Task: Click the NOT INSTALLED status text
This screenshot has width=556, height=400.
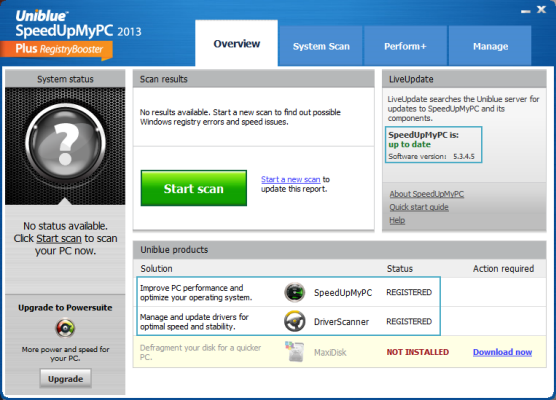Action: click(418, 352)
